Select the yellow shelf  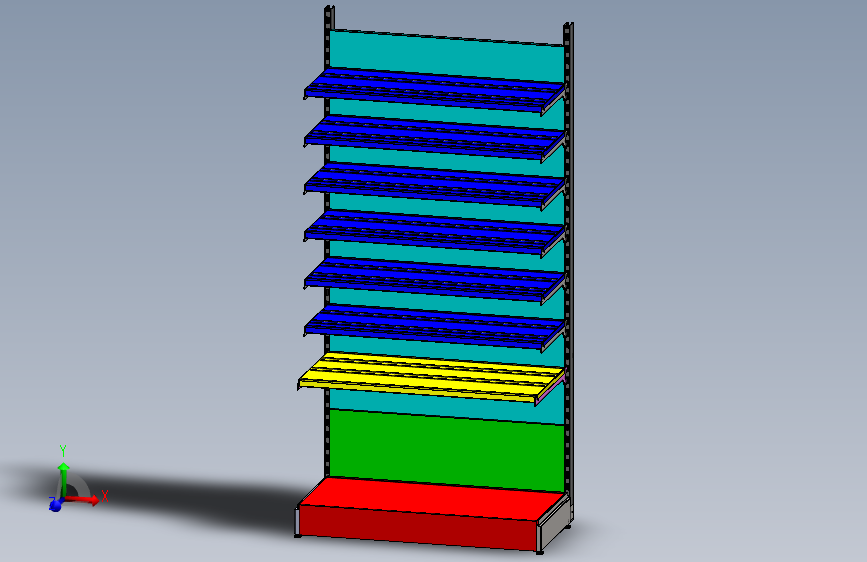pyautogui.click(x=431, y=377)
